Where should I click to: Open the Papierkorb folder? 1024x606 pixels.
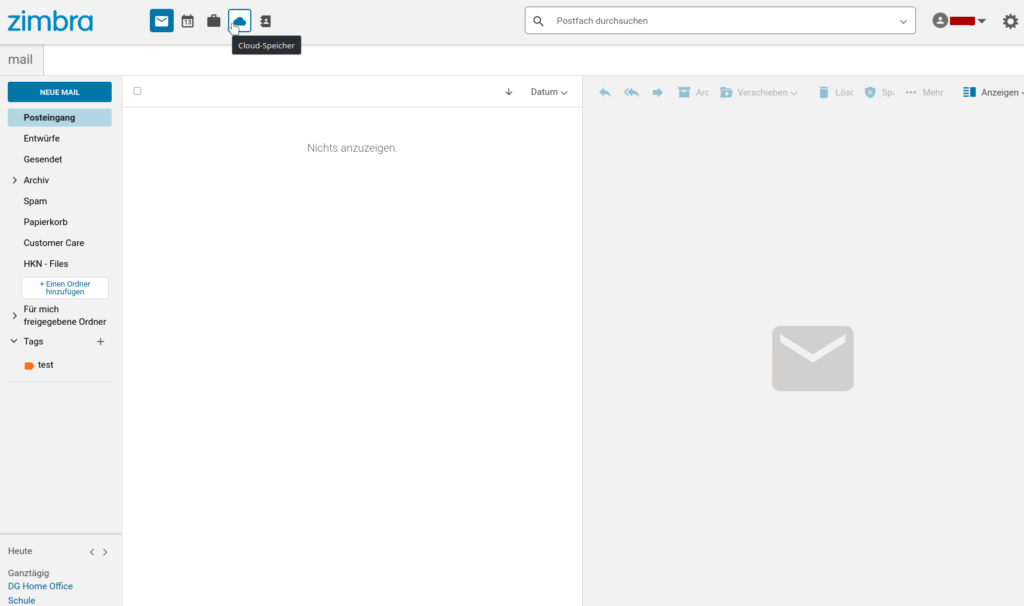click(x=46, y=222)
